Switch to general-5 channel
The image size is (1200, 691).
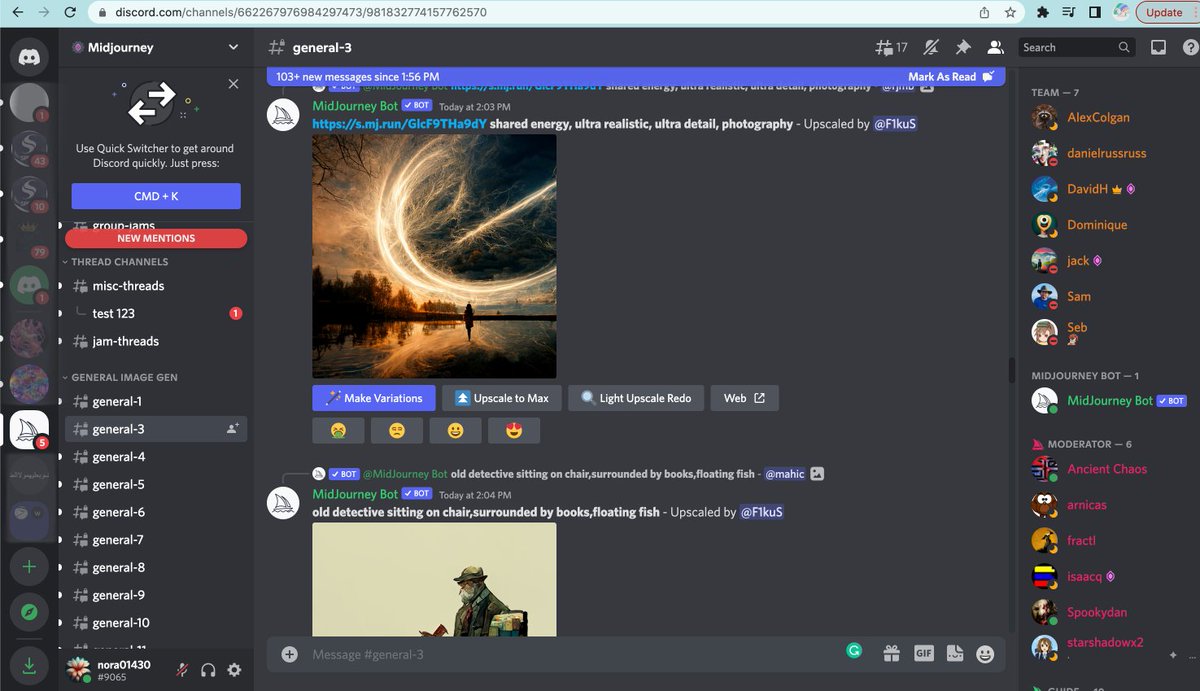pos(156,484)
